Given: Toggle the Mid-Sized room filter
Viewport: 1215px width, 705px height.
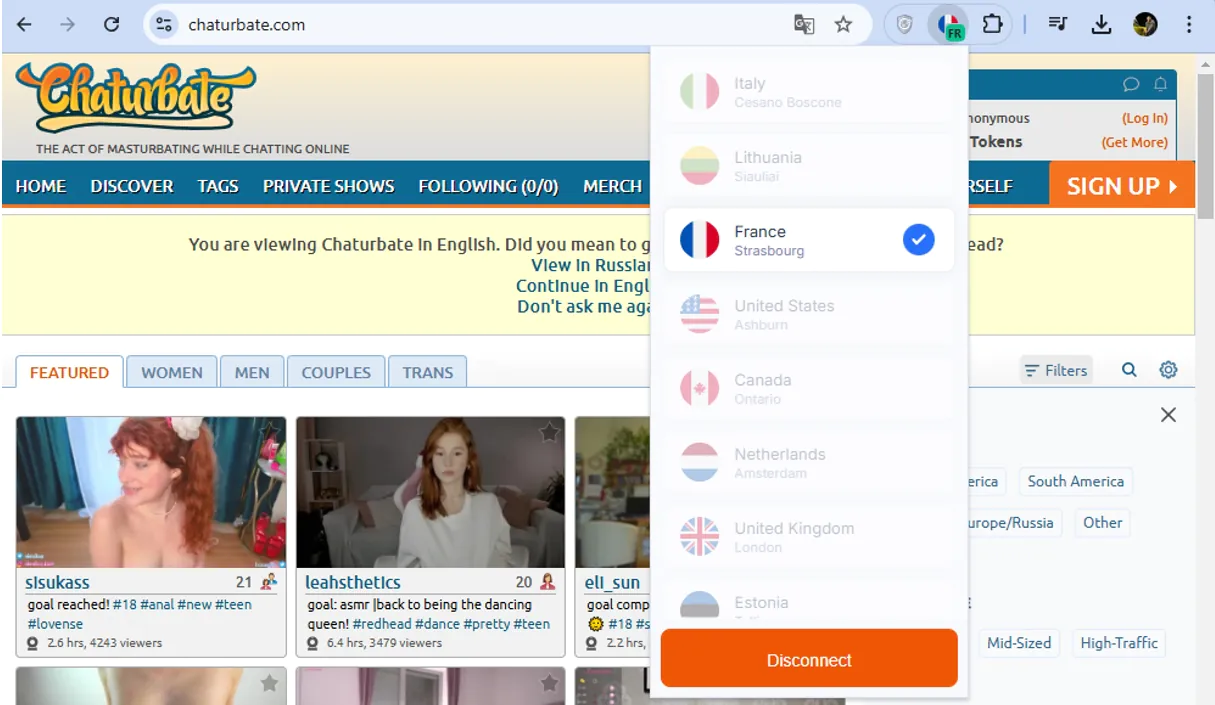Looking at the screenshot, I should [x=1019, y=643].
